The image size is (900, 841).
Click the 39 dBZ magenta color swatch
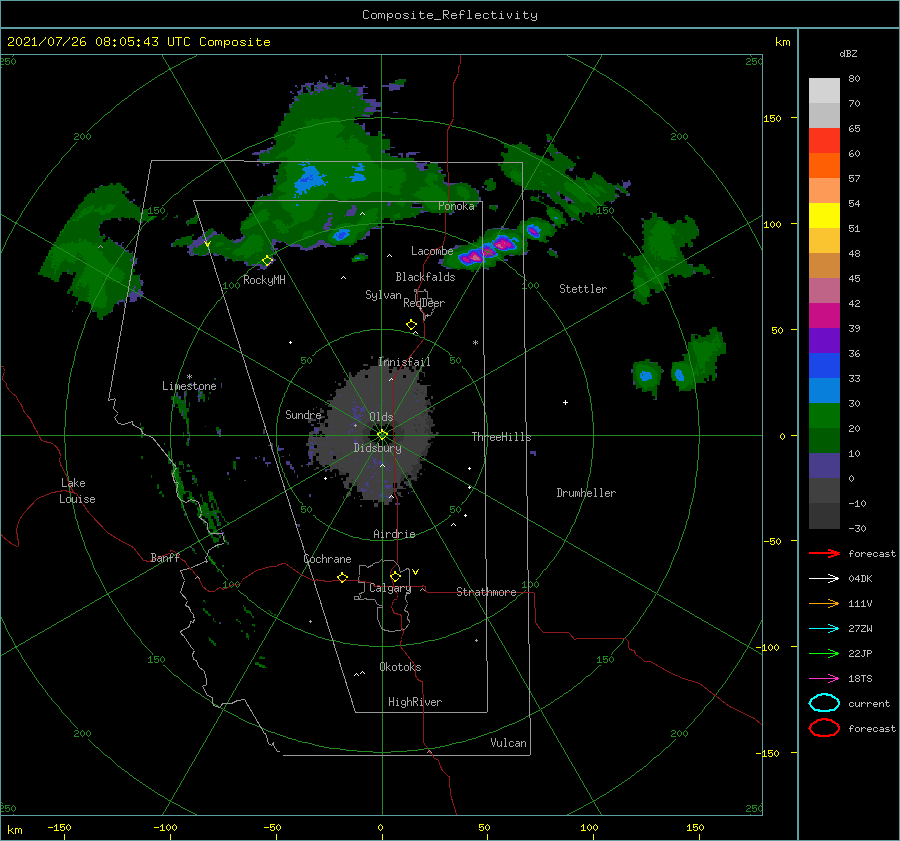coord(824,315)
